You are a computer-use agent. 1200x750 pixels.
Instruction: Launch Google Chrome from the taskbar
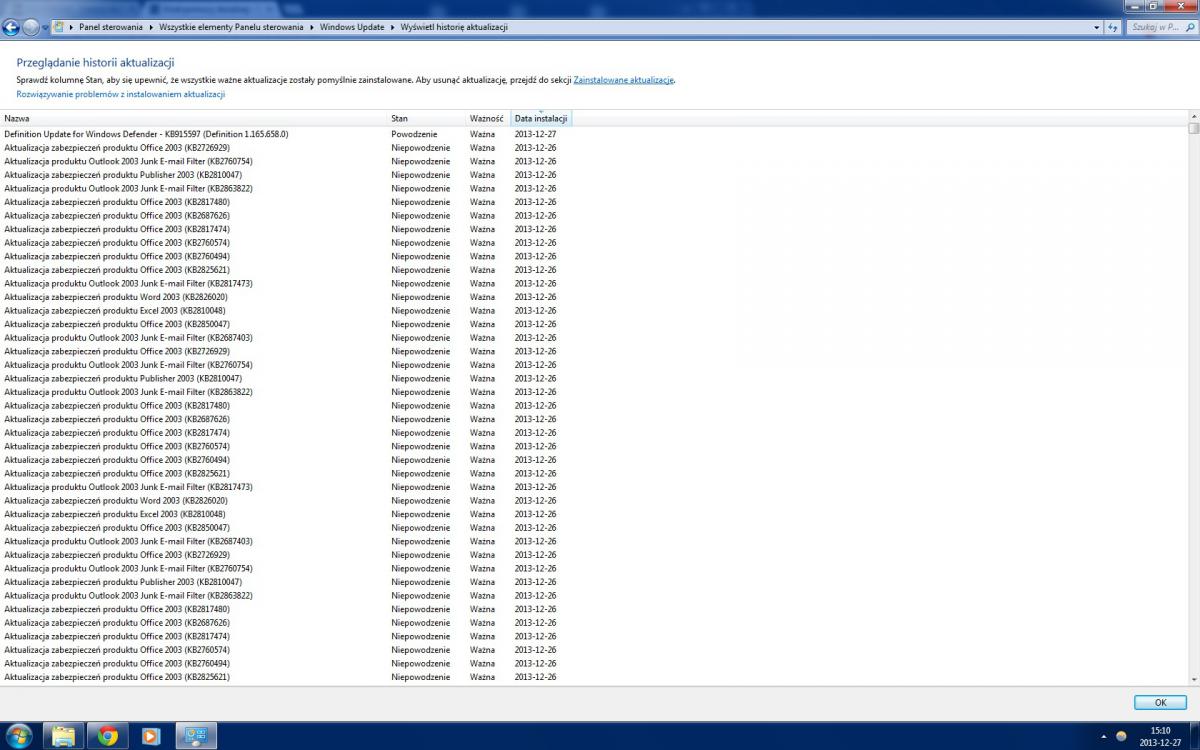click(108, 736)
